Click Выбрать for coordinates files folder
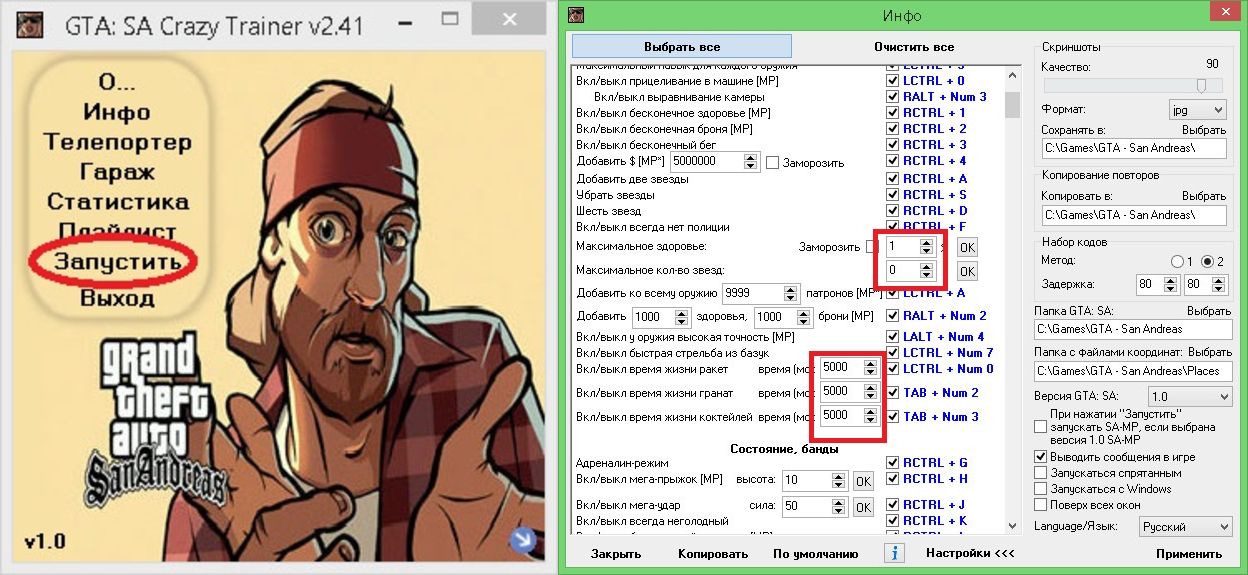This screenshot has height=575, width=1248. coord(1209,353)
